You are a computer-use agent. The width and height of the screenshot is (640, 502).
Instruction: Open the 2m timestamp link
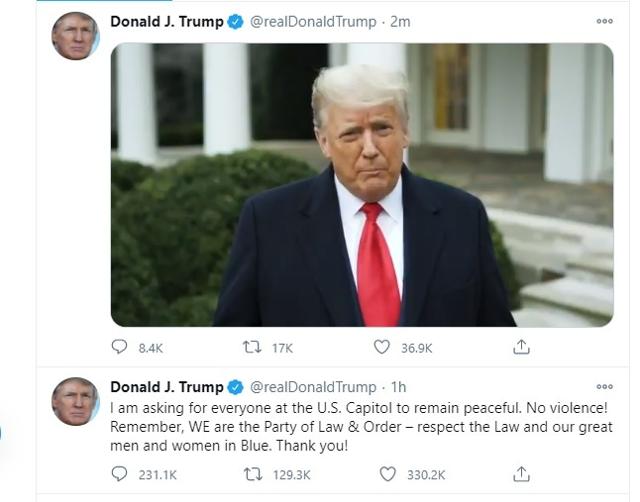pos(400,22)
